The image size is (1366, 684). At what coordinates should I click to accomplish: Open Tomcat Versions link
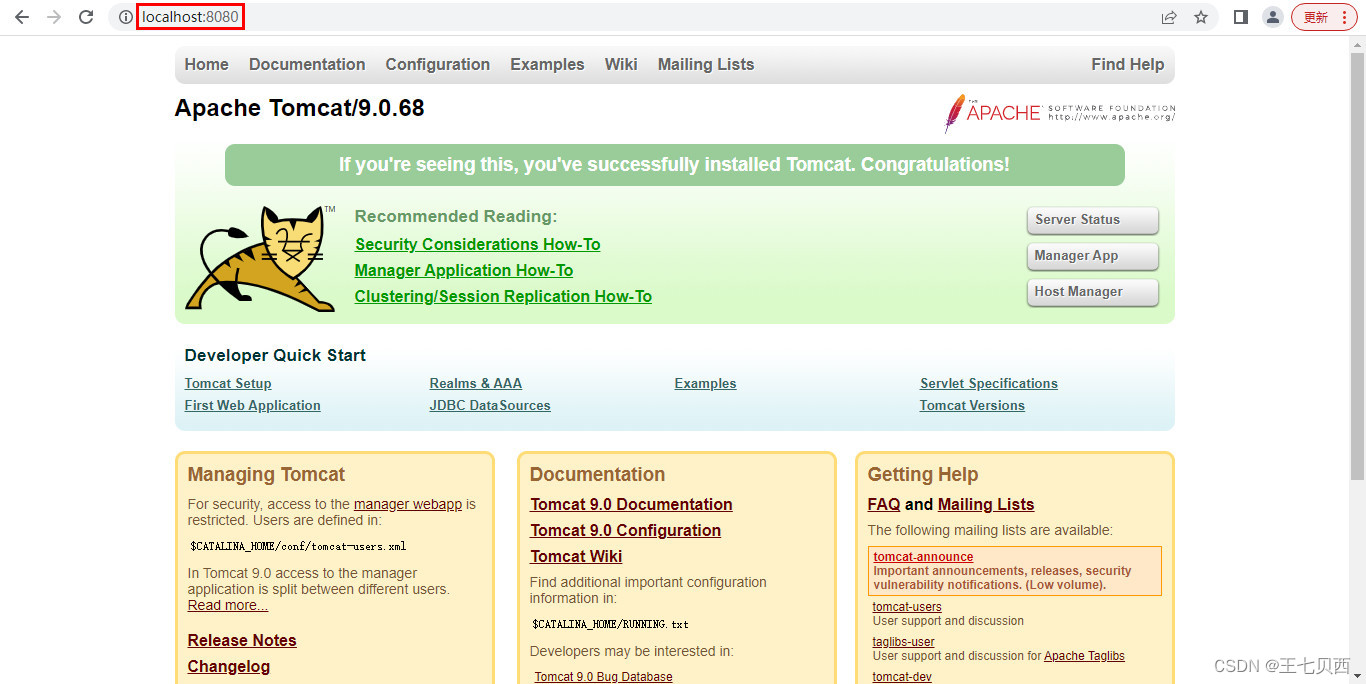[972, 405]
